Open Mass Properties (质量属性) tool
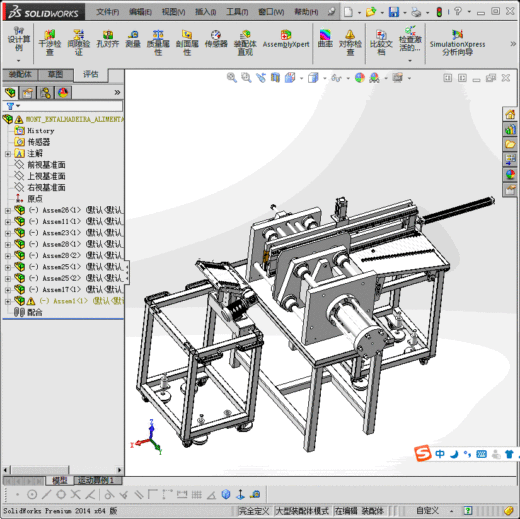This screenshot has height=519, width=520. coord(158,42)
